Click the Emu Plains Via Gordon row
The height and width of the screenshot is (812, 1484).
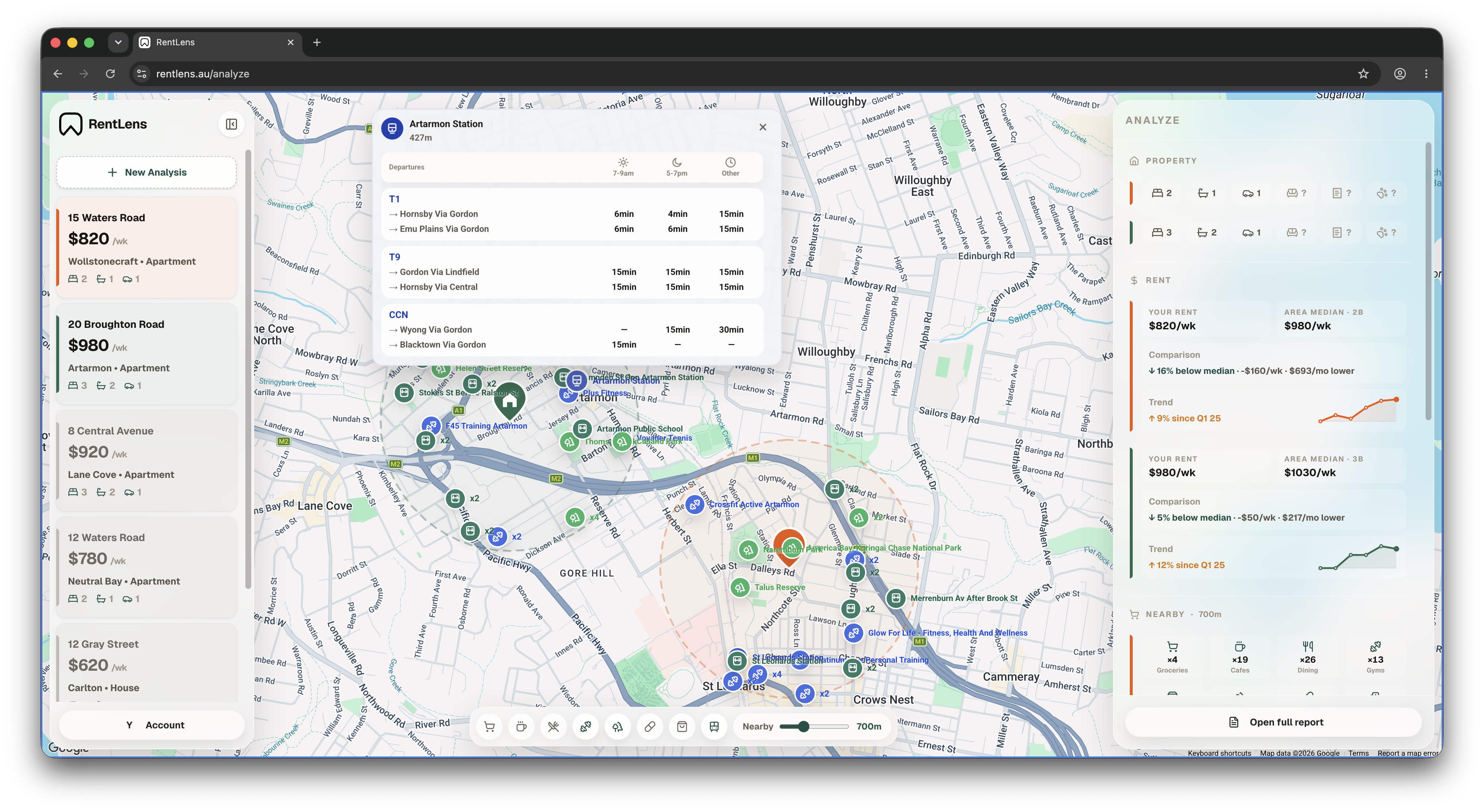[572, 229]
